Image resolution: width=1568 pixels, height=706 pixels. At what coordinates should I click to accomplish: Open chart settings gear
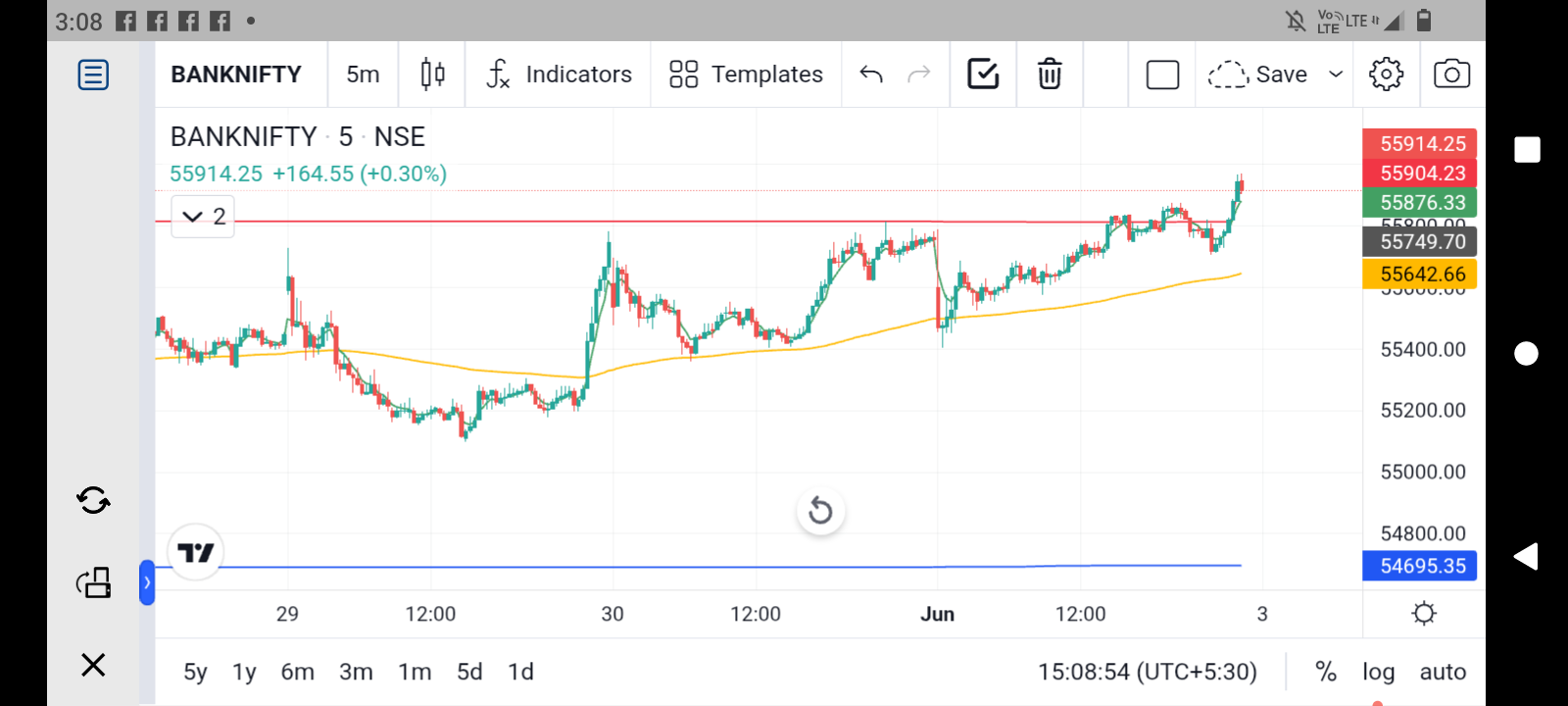(x=1386, y=75)
